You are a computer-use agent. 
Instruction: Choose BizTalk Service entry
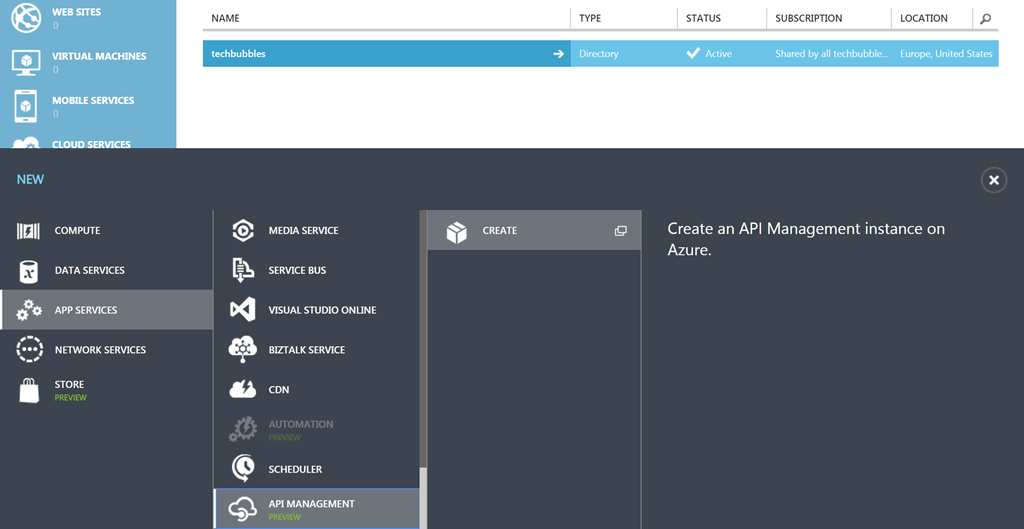pos(317,350)
